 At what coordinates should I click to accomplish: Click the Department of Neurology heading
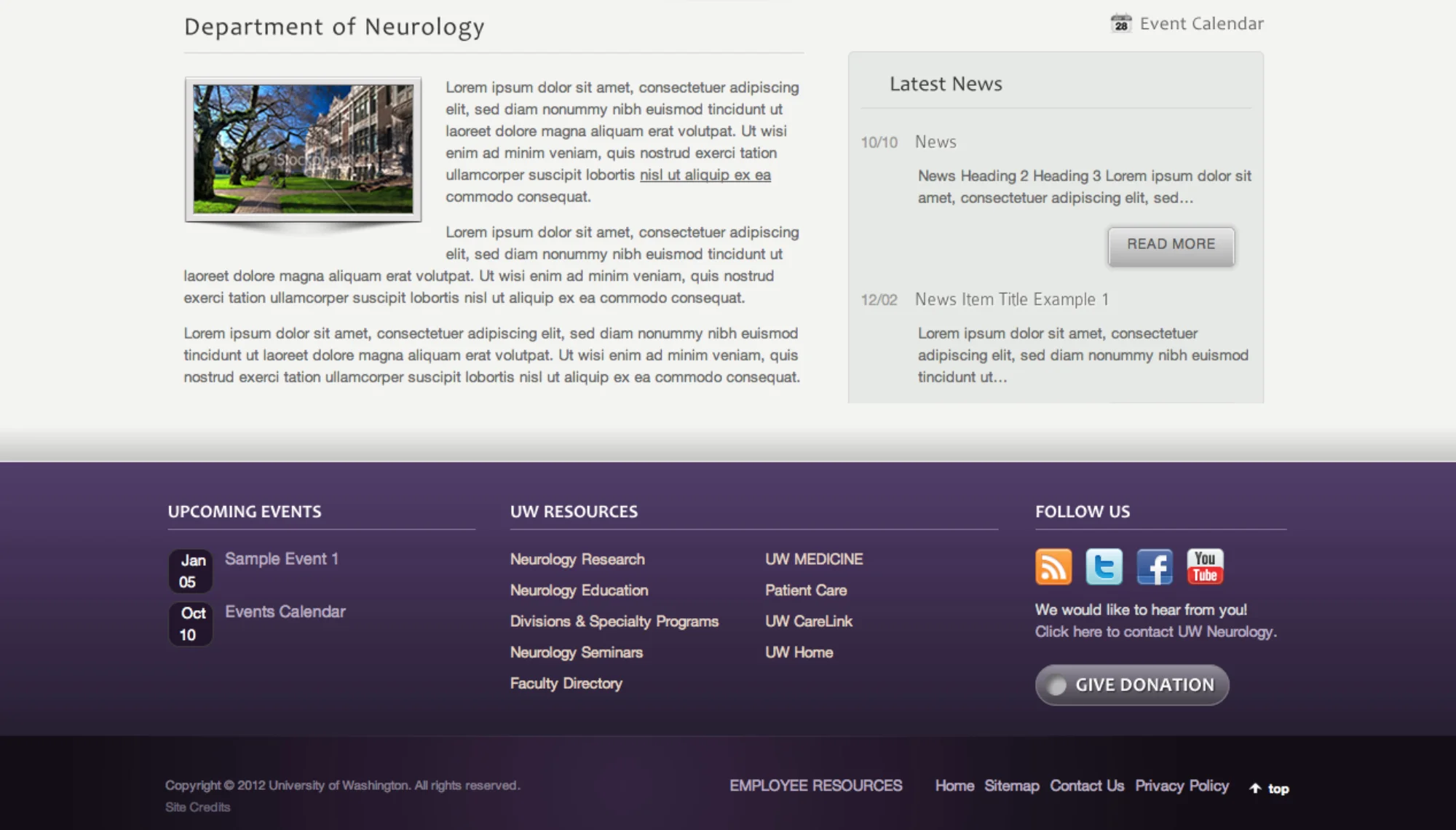[334, 27]
